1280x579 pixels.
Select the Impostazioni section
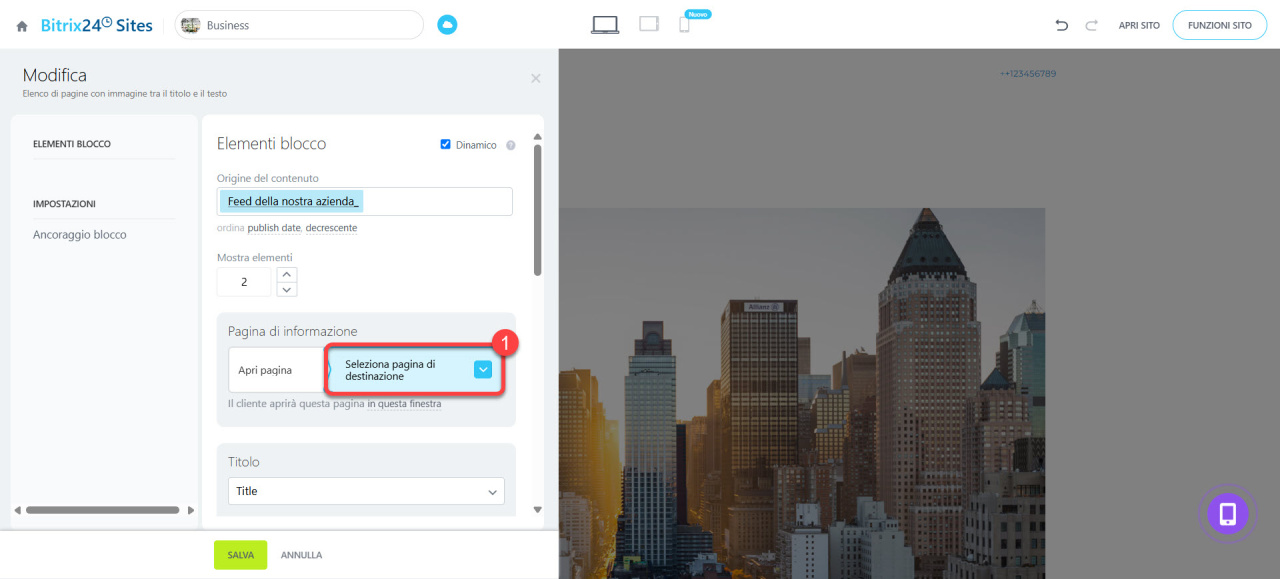[x=64, y=204]
